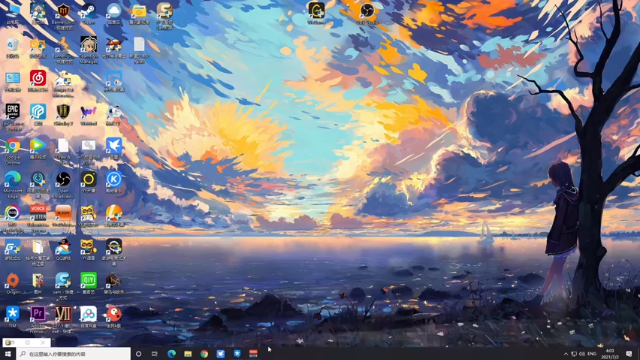This screenshot has height=360, width=640.
Task: Open the yellow folder in the top row
Action: [x=139, y=12]
